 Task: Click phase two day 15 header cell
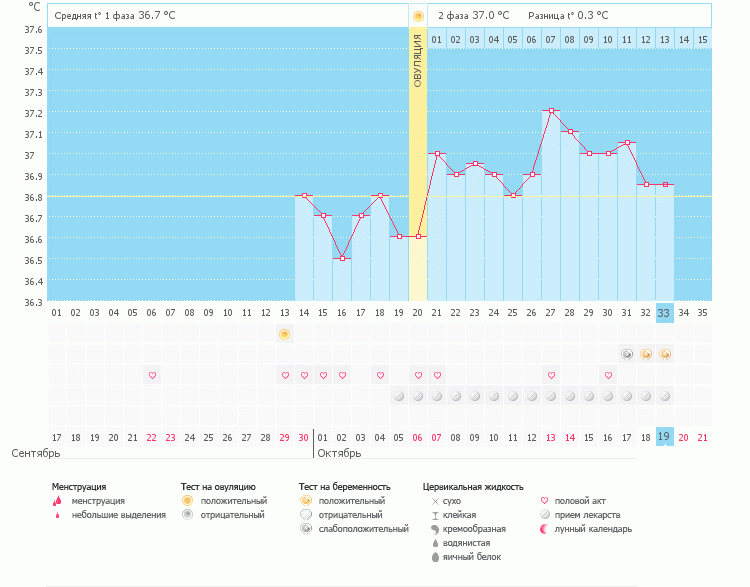tap(703, 39)
